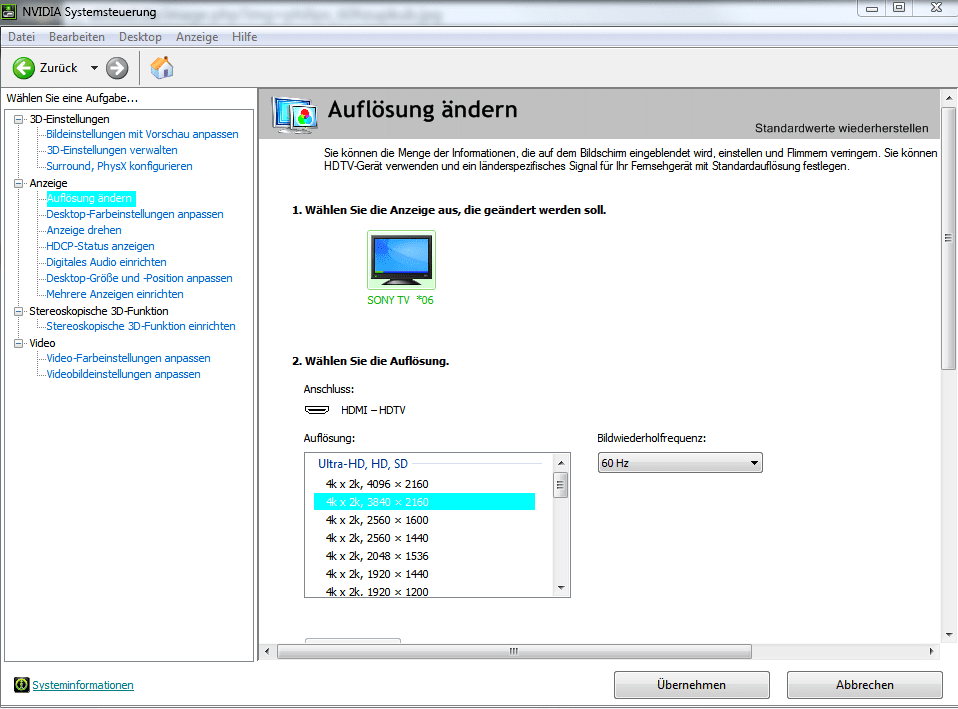Viewport: 958px width, 709px height.
Task: Open Desktop-Größe und -Position anpassen
Action: [x=139, y=277]
